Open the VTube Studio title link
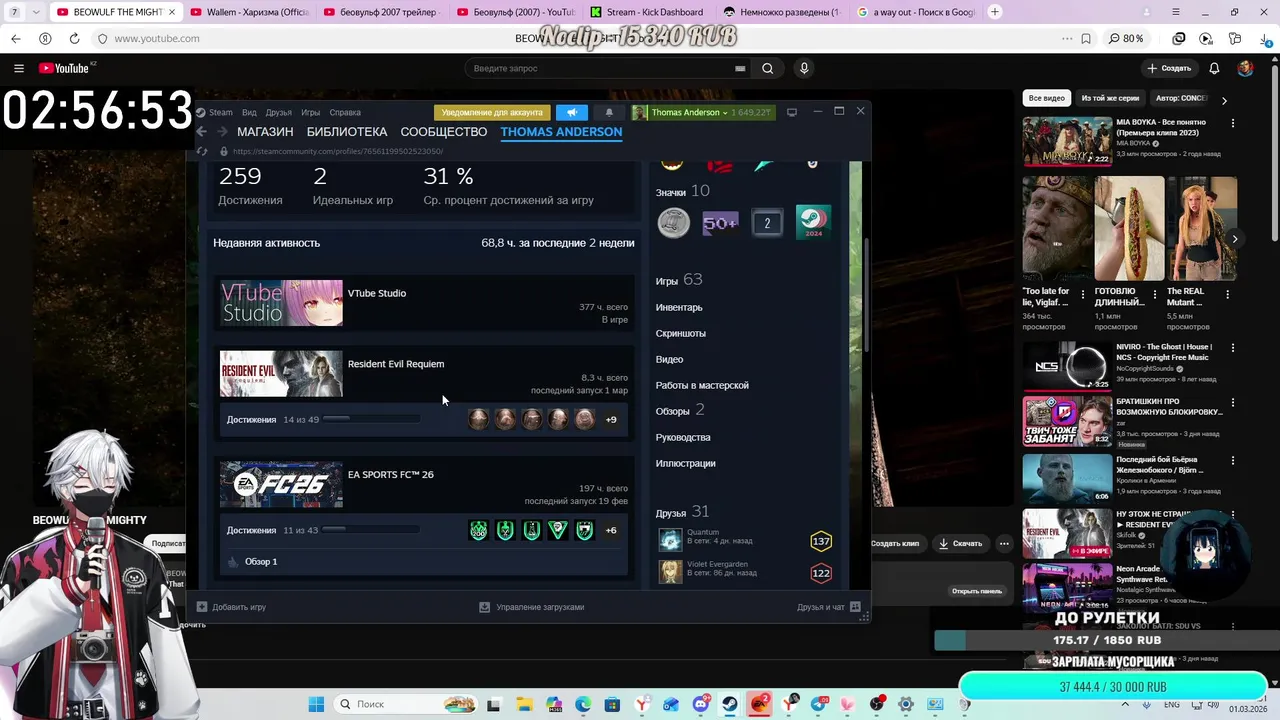 (x=377, y=293)
